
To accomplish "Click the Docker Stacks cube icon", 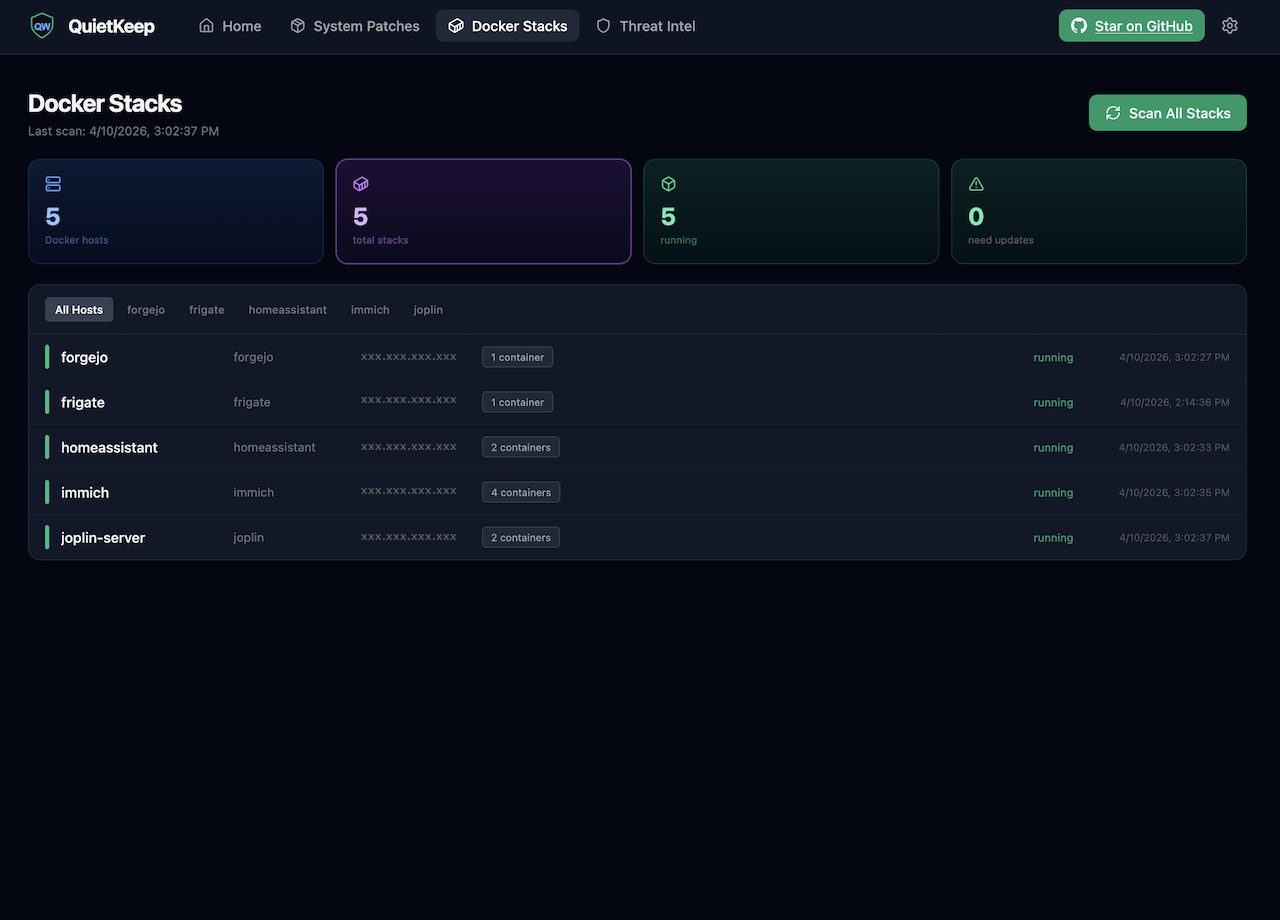I will click(x=458, y=26).
